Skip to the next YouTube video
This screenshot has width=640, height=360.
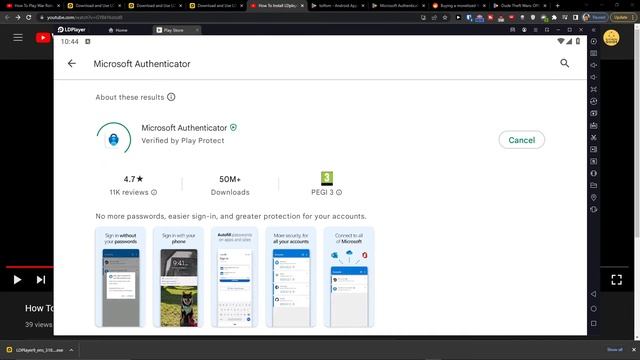click(x=41, y=280)
